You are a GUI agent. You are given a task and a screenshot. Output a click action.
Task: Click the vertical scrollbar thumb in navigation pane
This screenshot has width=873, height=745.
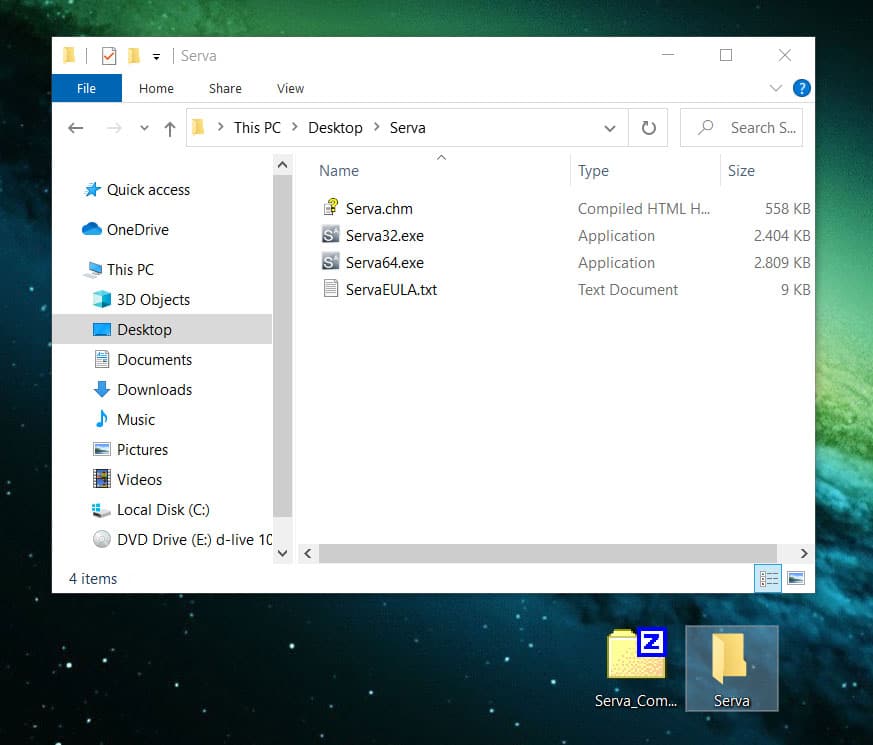point(282,345)
